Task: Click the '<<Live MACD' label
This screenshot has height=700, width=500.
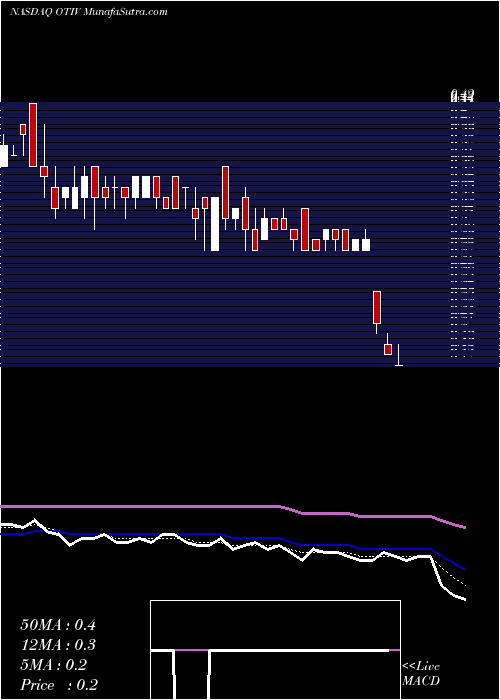Action: (x=421, y=674)
